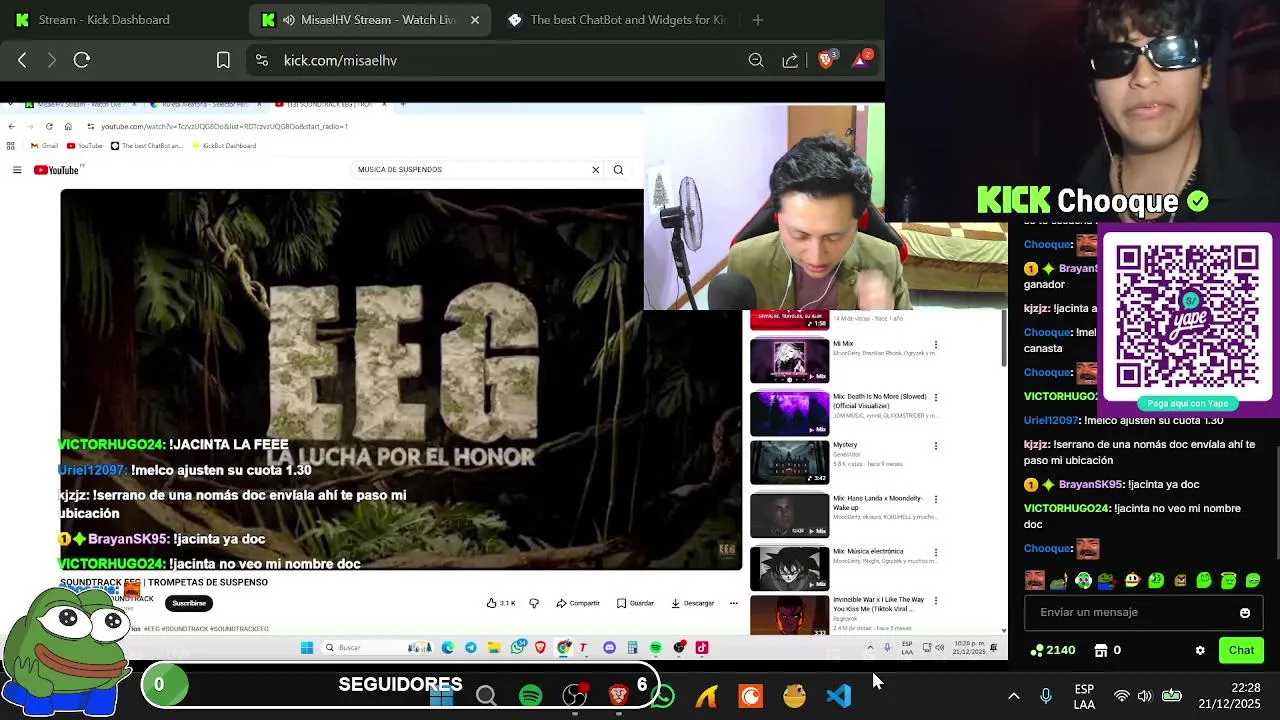This screenshot has height=720, width=1280.
Task: Click username BrayanSK95 in chat
Action: [1090, 484]
